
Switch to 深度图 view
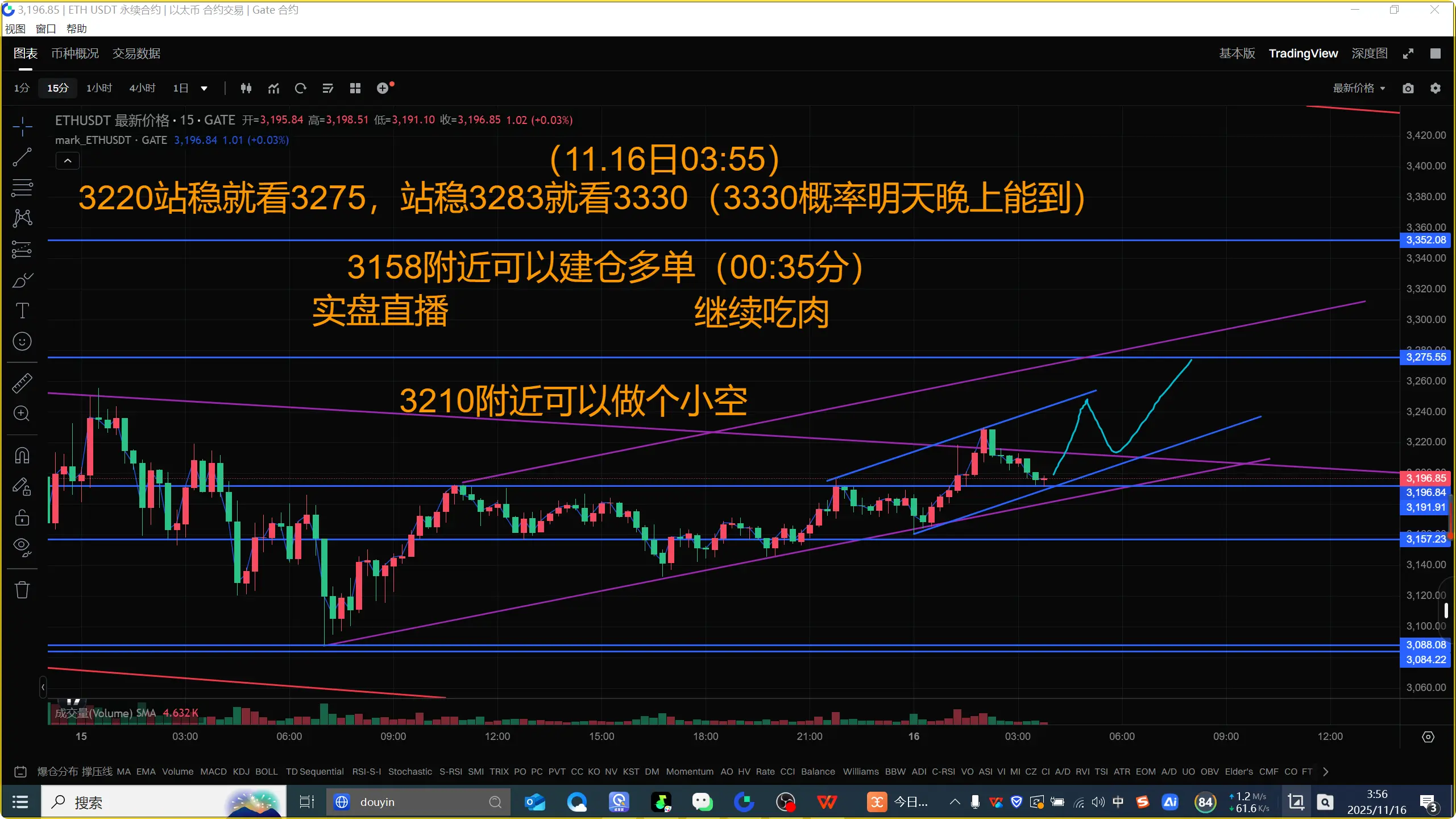click(x=1369, y=53)
